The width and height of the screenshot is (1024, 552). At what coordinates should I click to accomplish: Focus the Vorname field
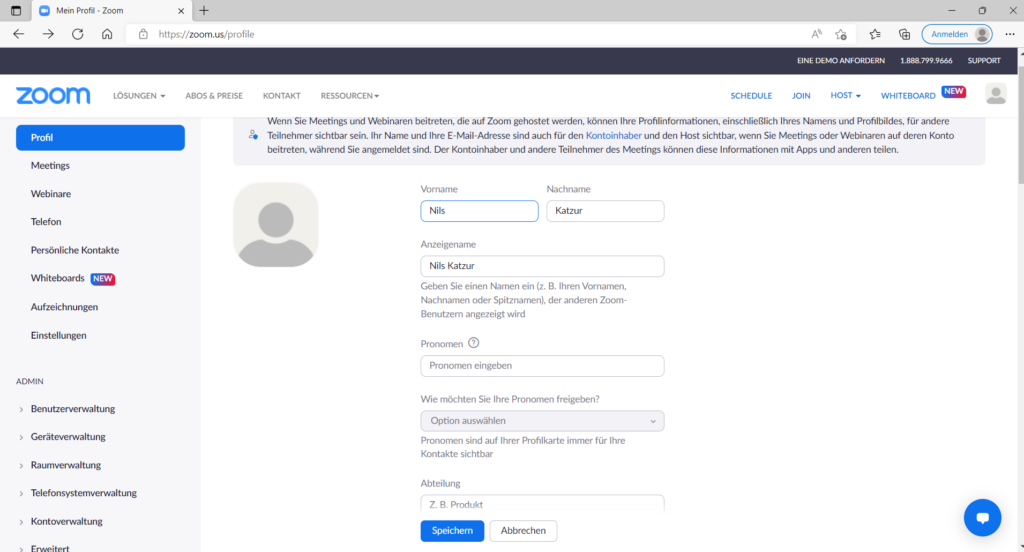point(479,210)
